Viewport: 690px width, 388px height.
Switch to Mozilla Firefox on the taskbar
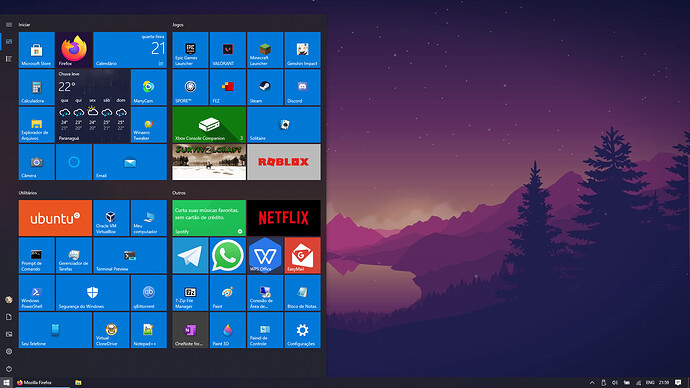(42, 383)
